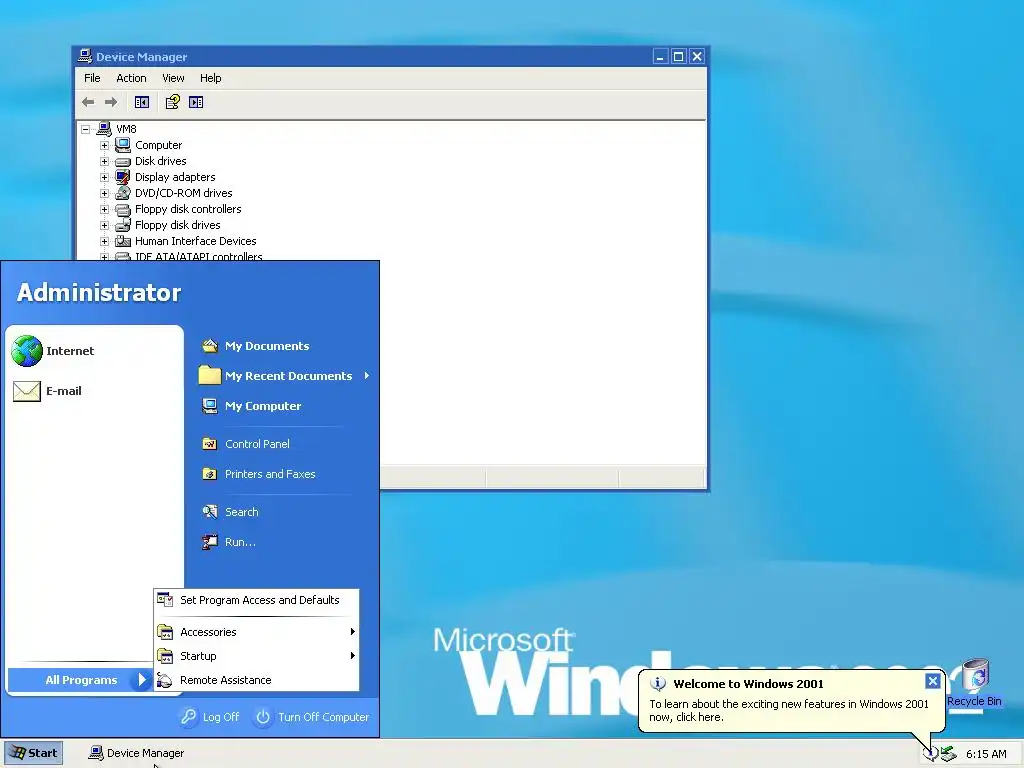Close the Welcome to Windows 2001 balloon
Viewport: 1024px width, 768px height.
pos(933,681)
